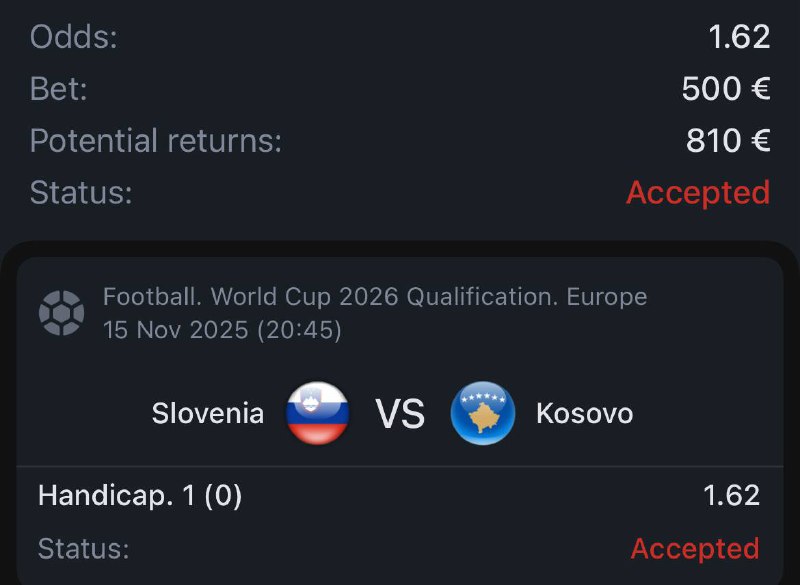Select the Slovenia team name
This screenshot has width=800, height=585.
point(208,413)
